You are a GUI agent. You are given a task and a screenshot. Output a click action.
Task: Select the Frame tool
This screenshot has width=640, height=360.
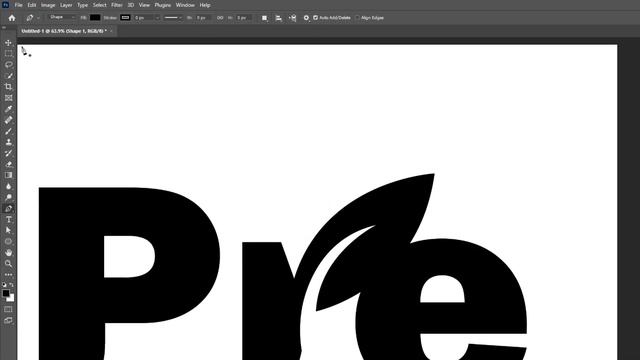point(8,98)
